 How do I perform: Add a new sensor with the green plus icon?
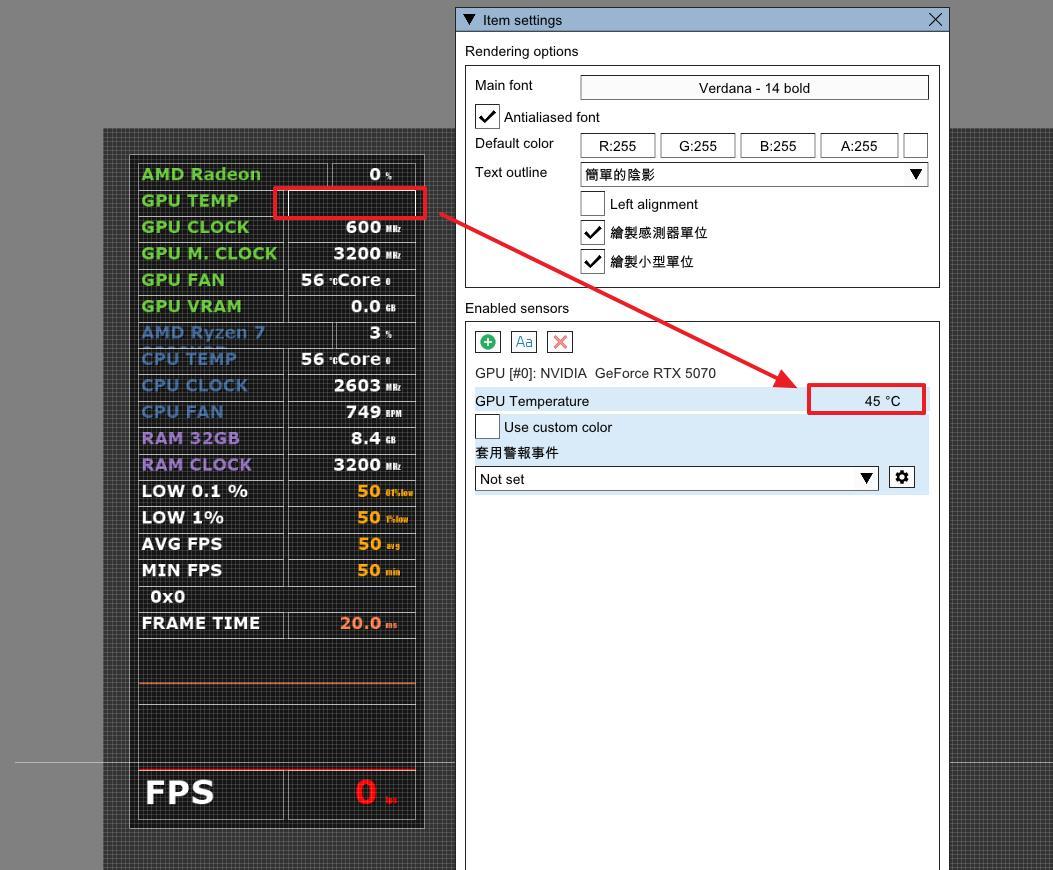click(487, 341)
